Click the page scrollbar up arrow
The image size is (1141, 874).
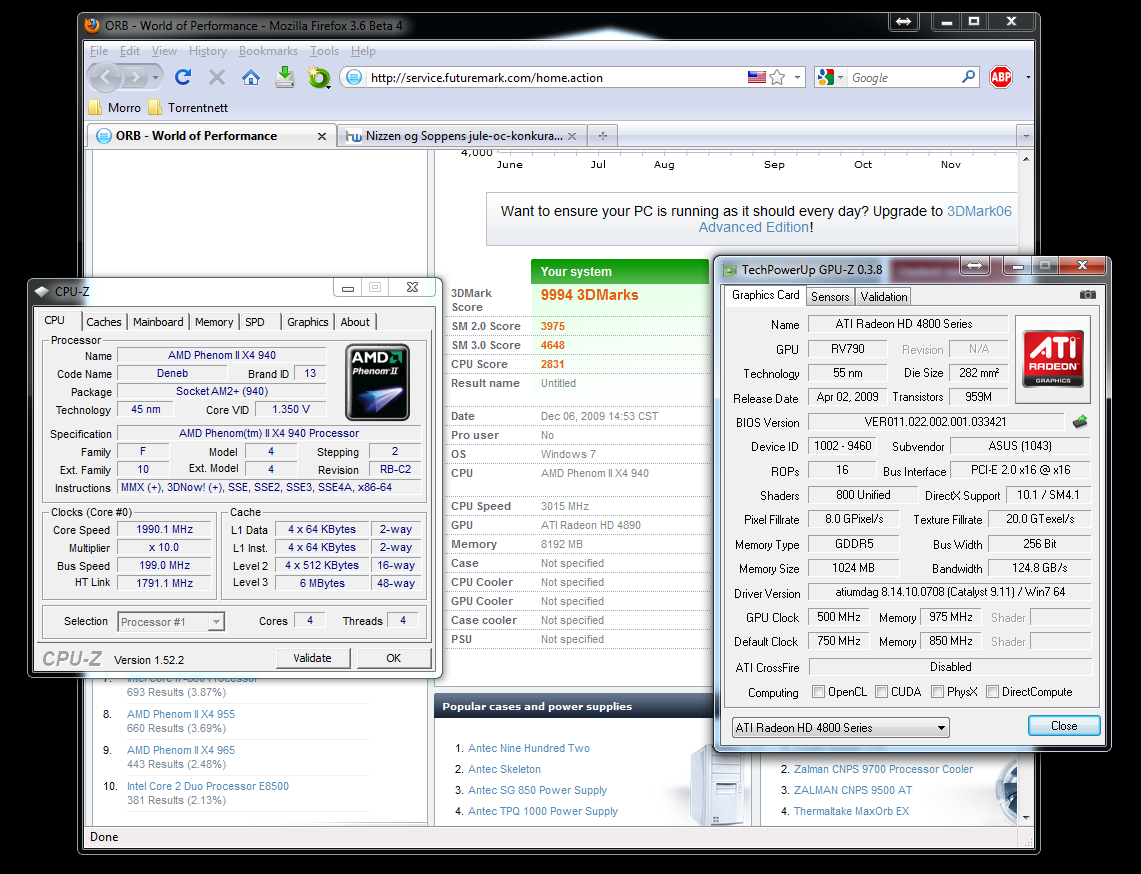pyautogui.click(x=1026, y=159)
